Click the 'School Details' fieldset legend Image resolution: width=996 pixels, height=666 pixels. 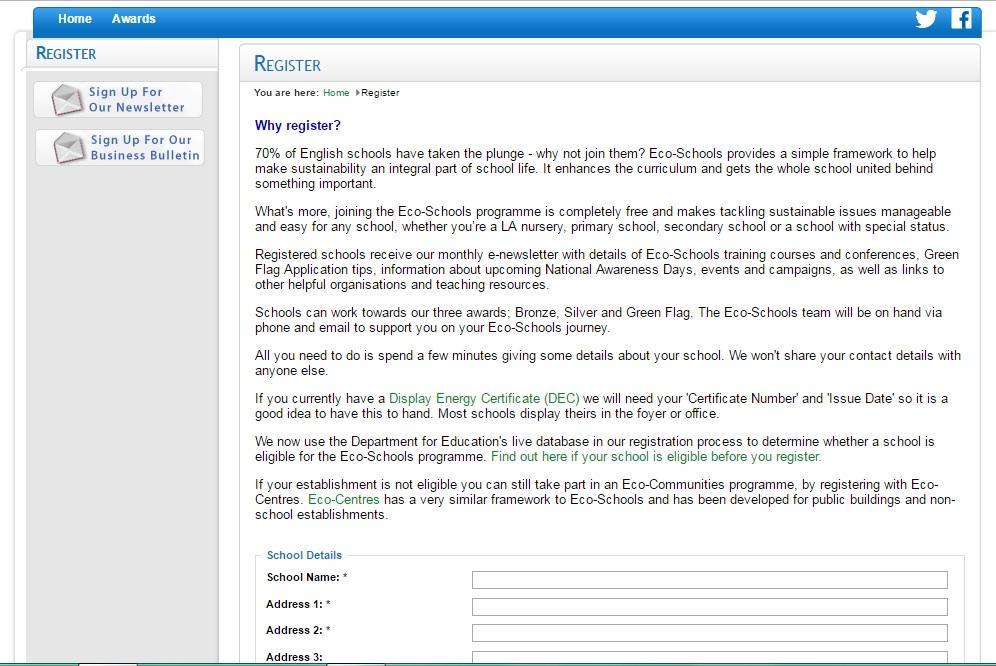click(304, 555)
